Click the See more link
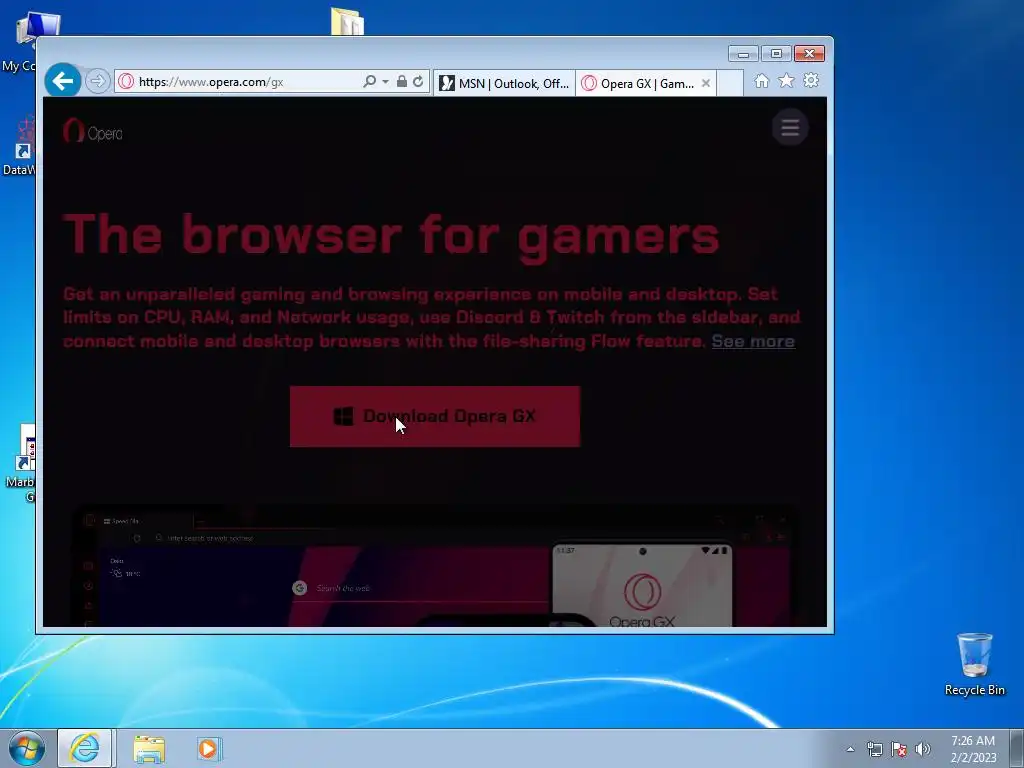Viewport: 1024px width, 768px height. [x=753, y=341]
